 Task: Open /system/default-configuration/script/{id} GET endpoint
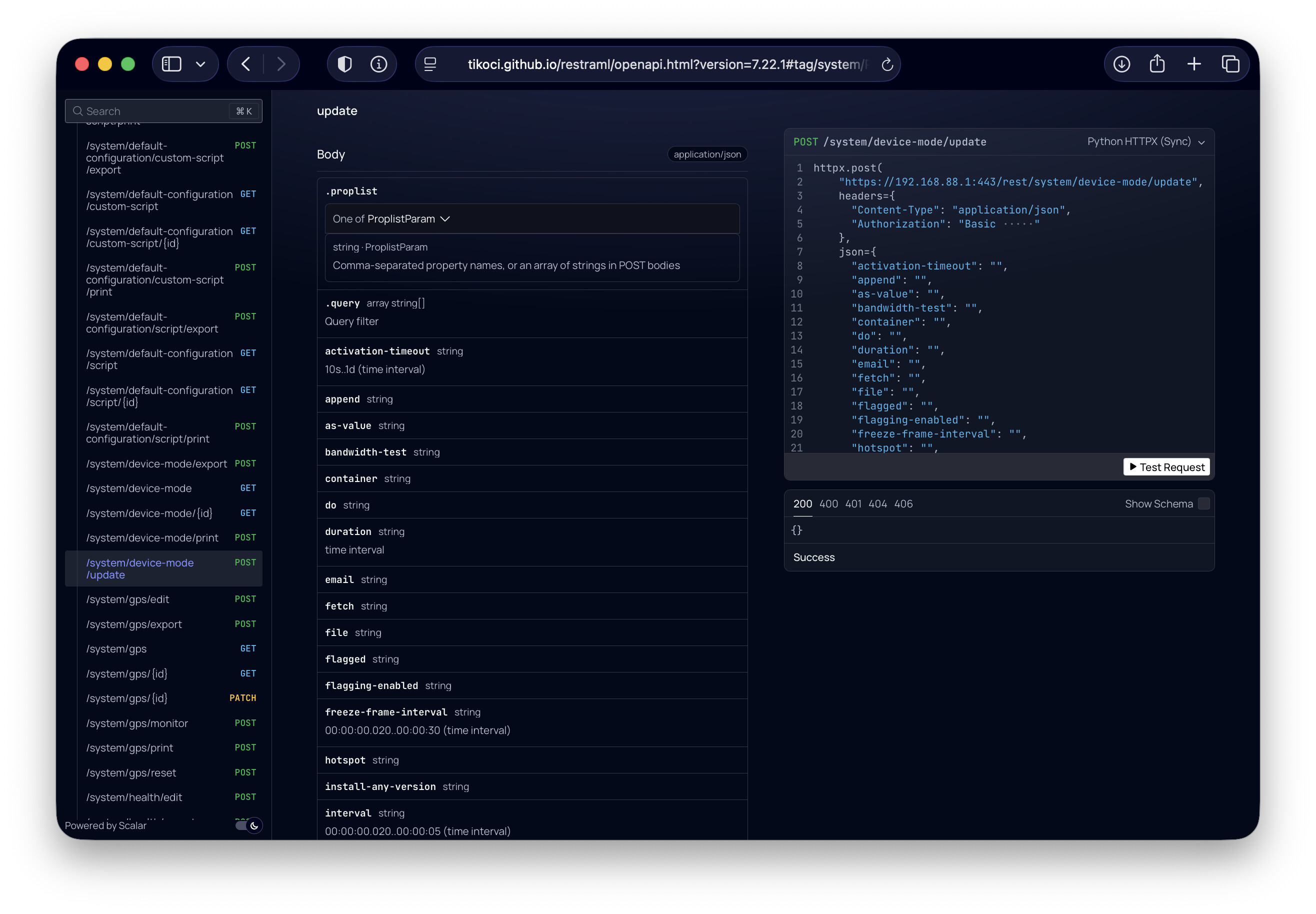pyautogui.click(x=164, y=396)
